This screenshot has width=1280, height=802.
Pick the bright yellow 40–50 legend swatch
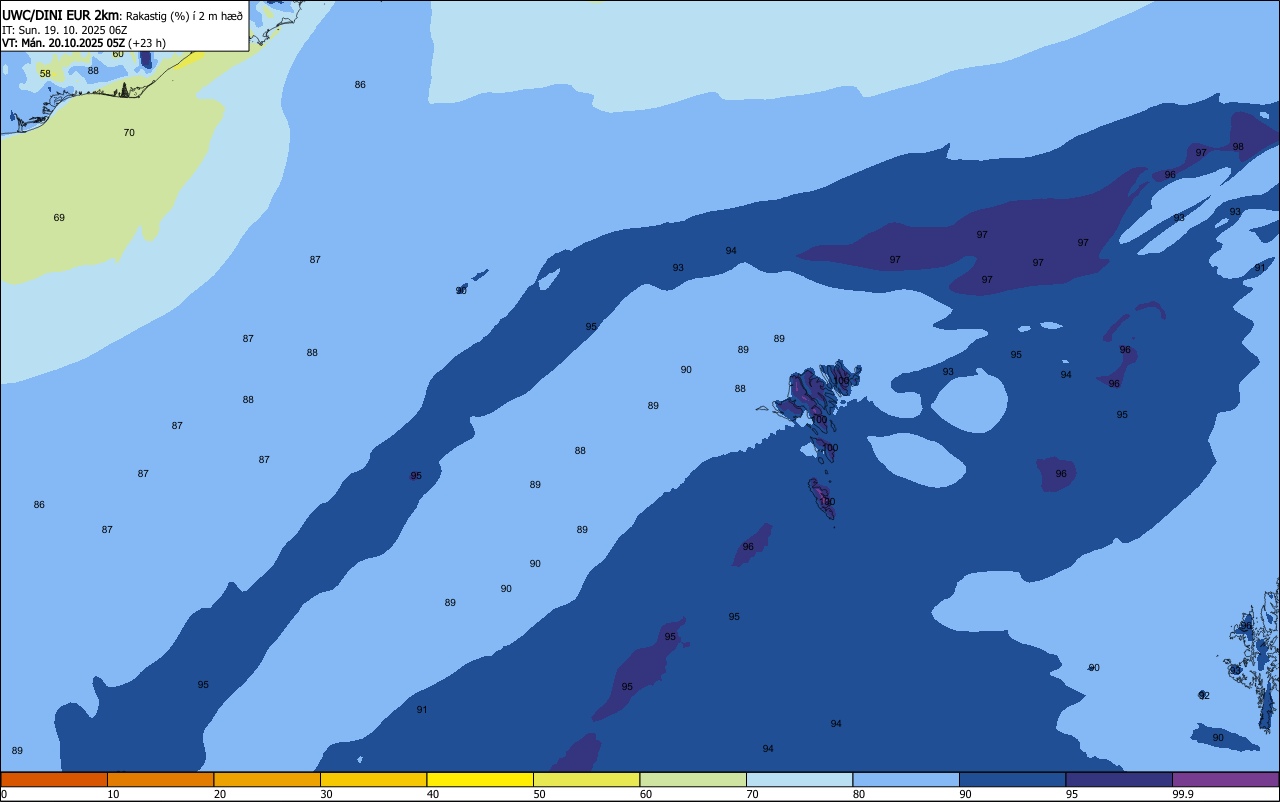tap(480, 779)
